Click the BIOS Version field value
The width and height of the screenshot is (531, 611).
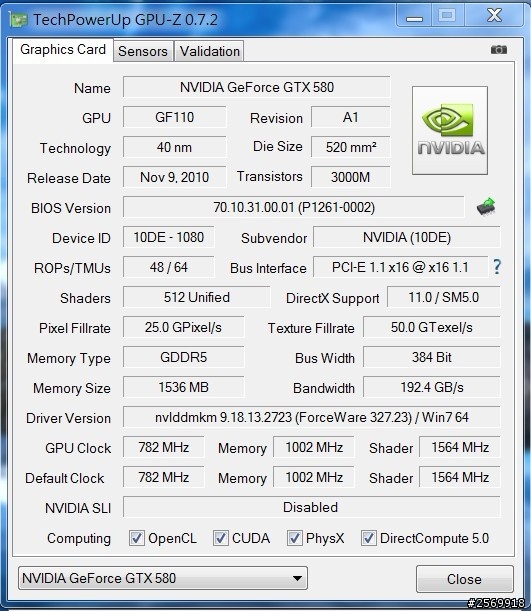coord(294,207)
